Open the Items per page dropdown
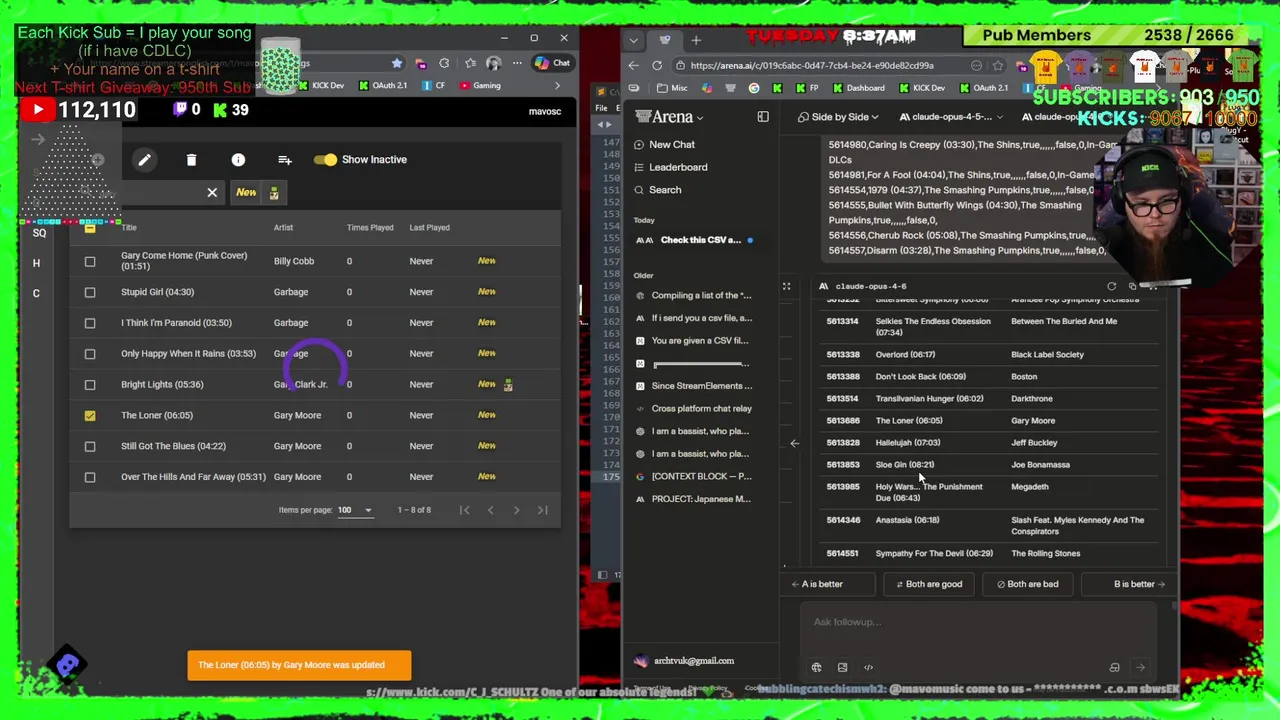 pyautogui.click(x=354, y=510)
